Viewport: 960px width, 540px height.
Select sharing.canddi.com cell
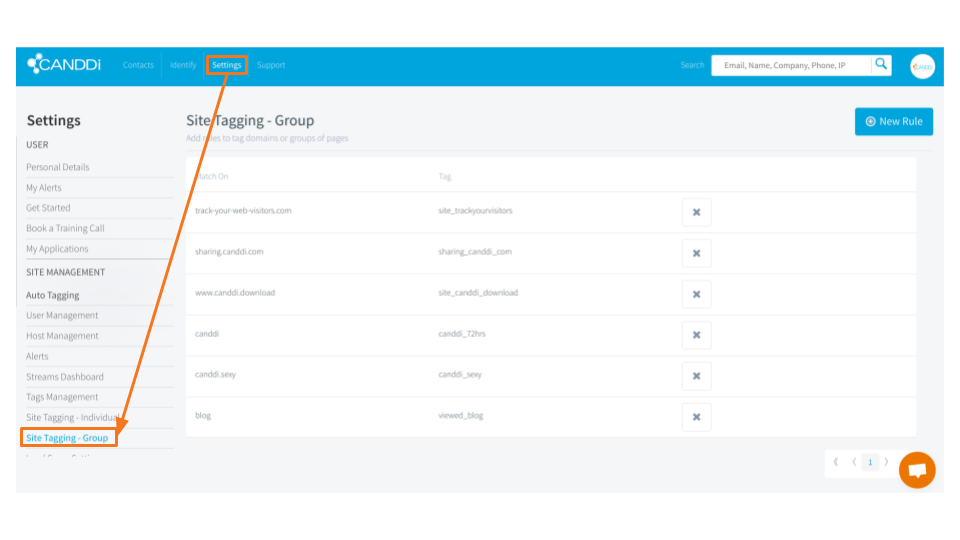tap(229, 252)
